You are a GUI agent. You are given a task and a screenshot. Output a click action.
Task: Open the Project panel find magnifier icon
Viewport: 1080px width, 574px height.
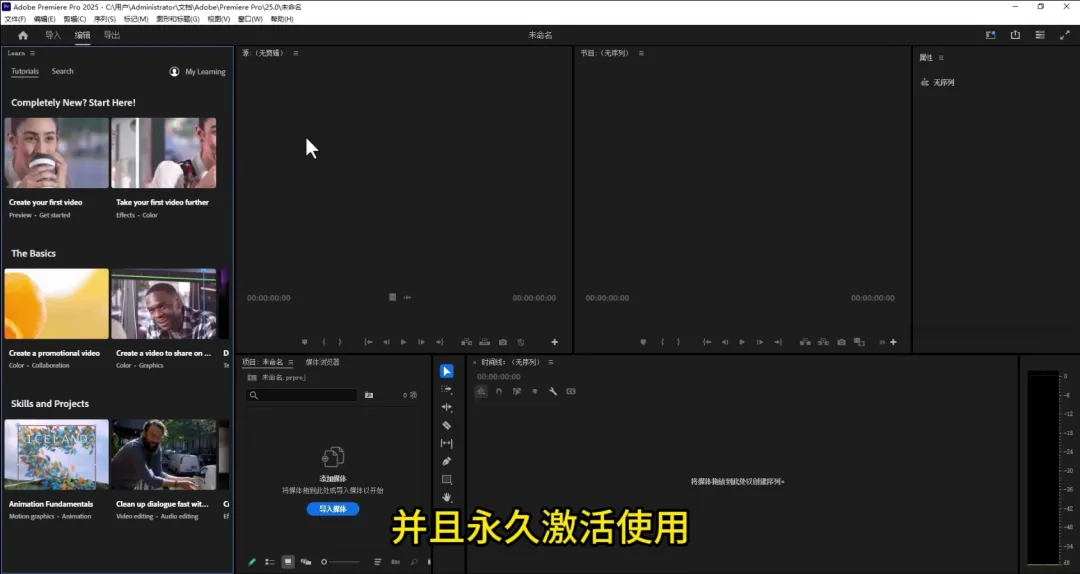point(414,562)
